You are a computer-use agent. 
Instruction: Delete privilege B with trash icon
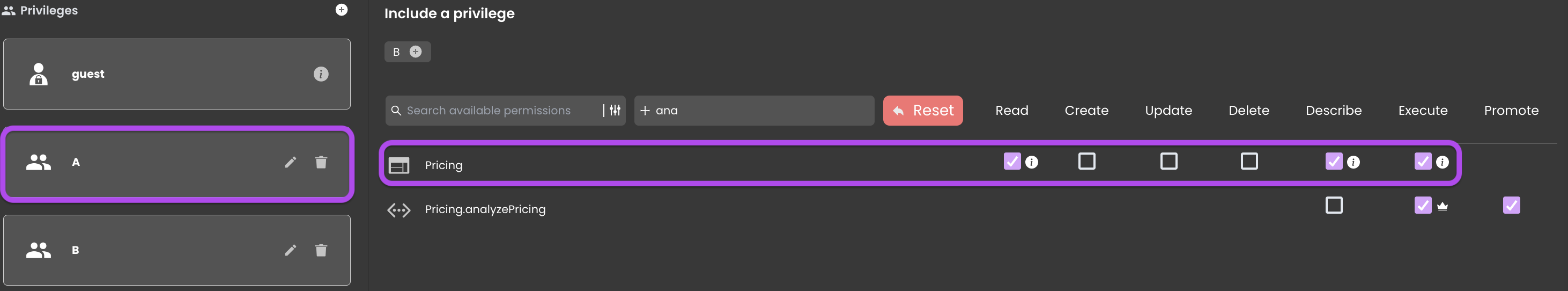point(321,250)
